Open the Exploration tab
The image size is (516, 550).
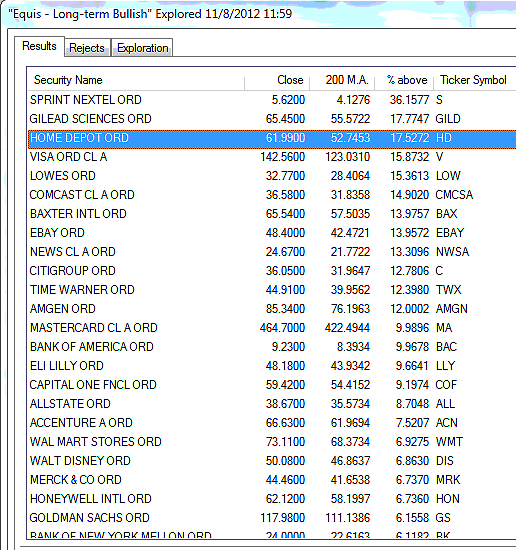click(142, 48)
